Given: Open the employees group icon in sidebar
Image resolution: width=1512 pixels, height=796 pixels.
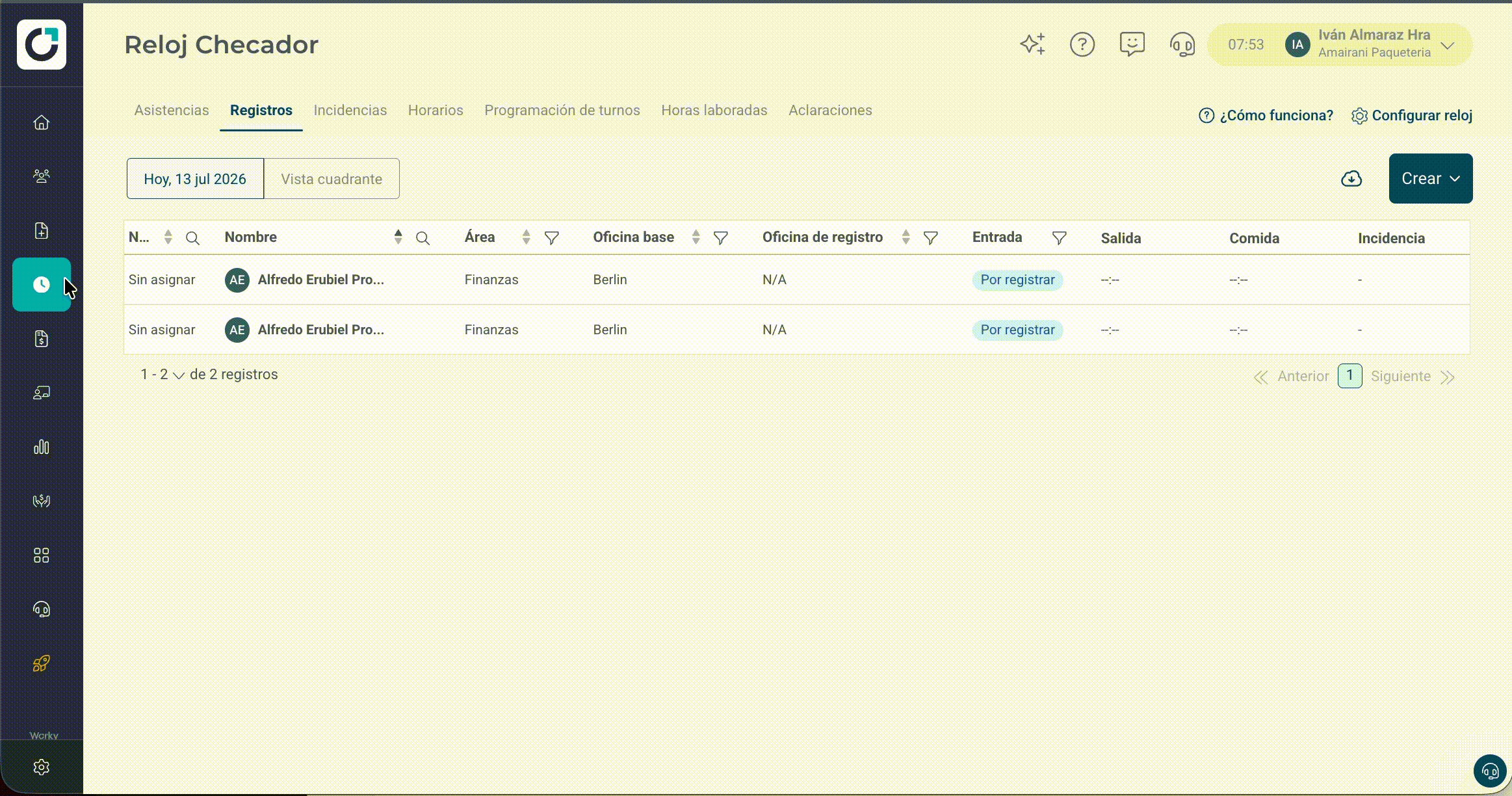Looking at the screenshot, I should point(41,176).
